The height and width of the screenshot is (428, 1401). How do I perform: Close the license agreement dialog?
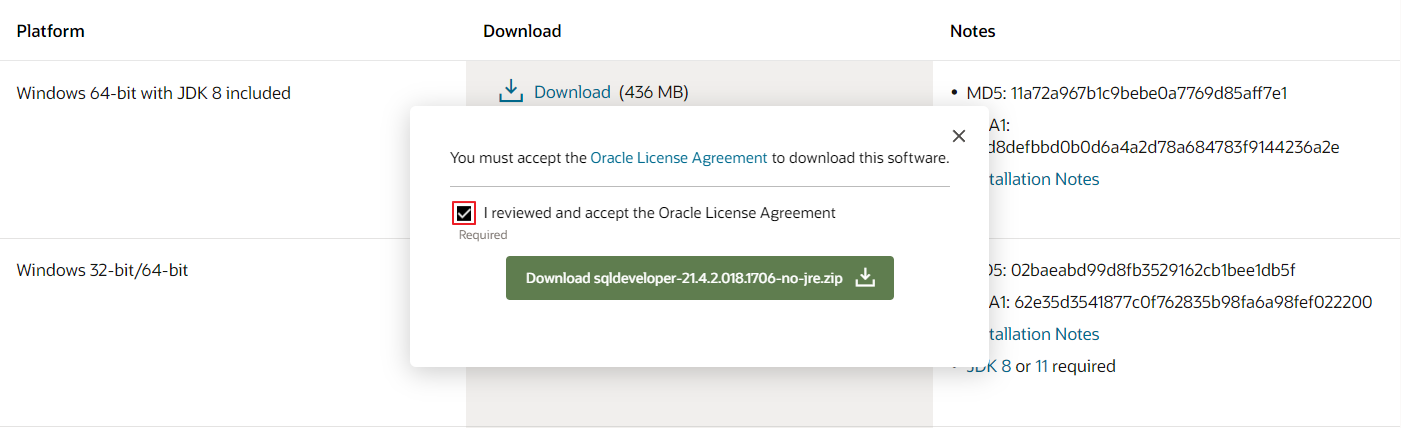click(959, 136)
